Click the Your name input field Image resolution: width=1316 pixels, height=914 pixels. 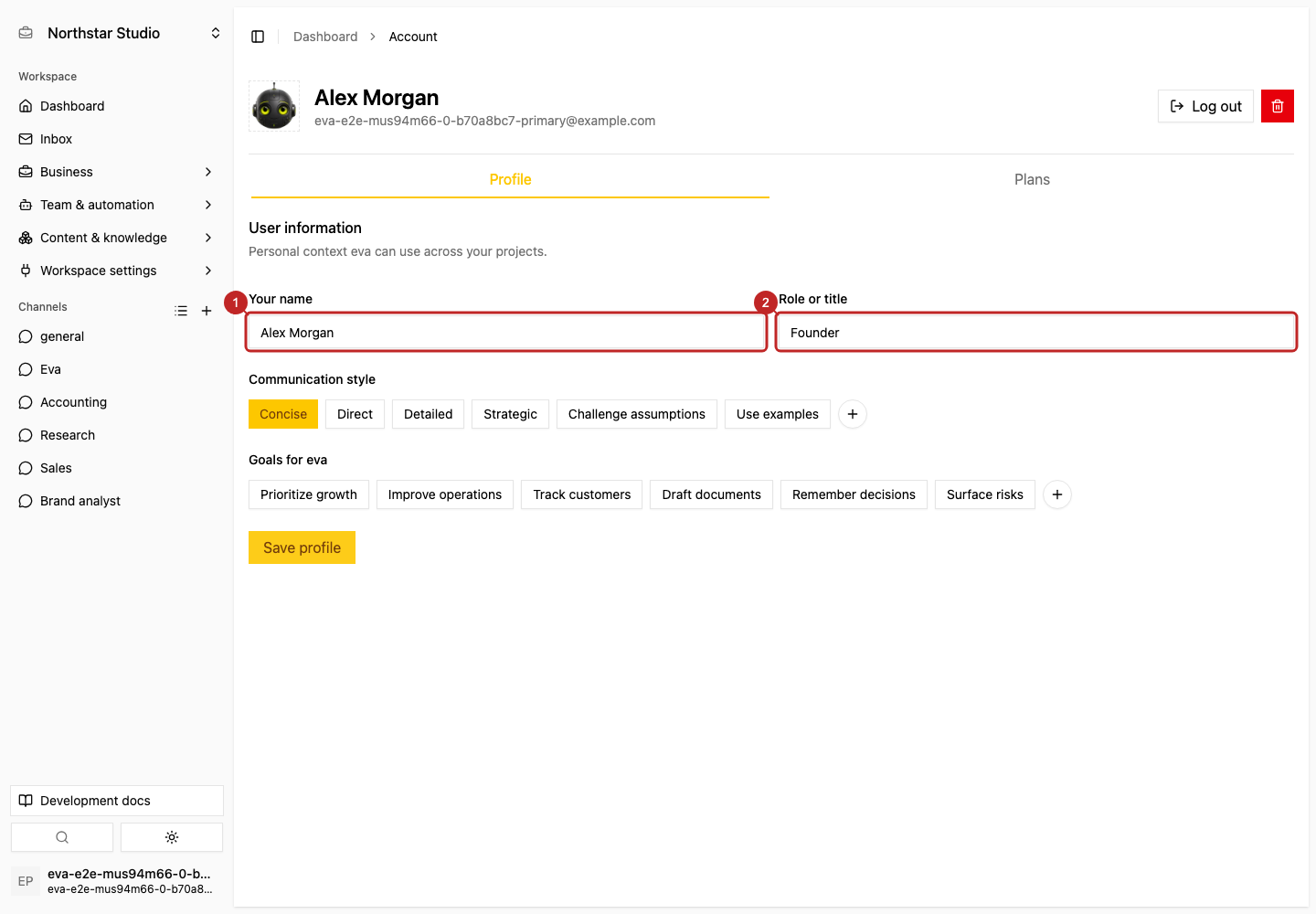point(506,333)
